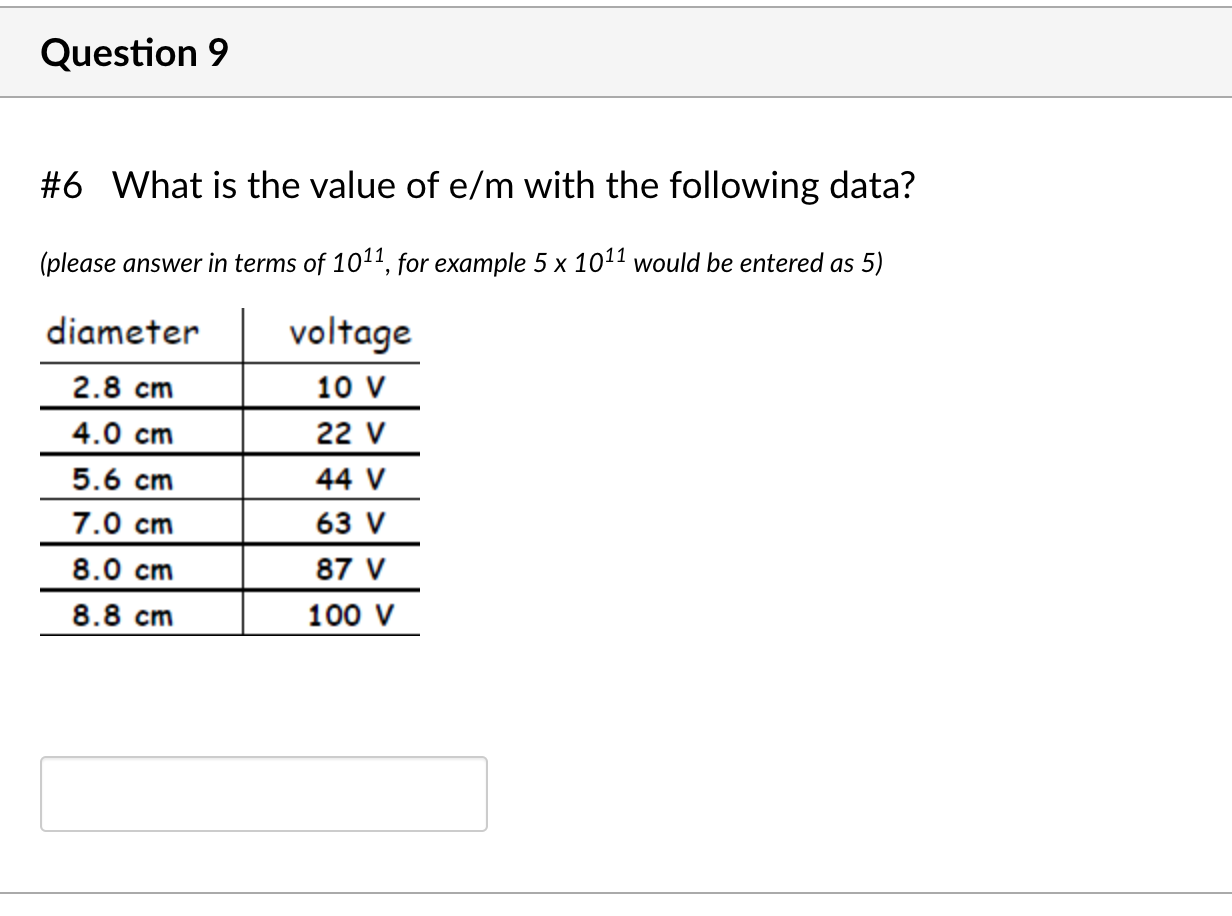Select the #6 question number label
This screenshot has height=916, width=1232.
coord(62,185)
